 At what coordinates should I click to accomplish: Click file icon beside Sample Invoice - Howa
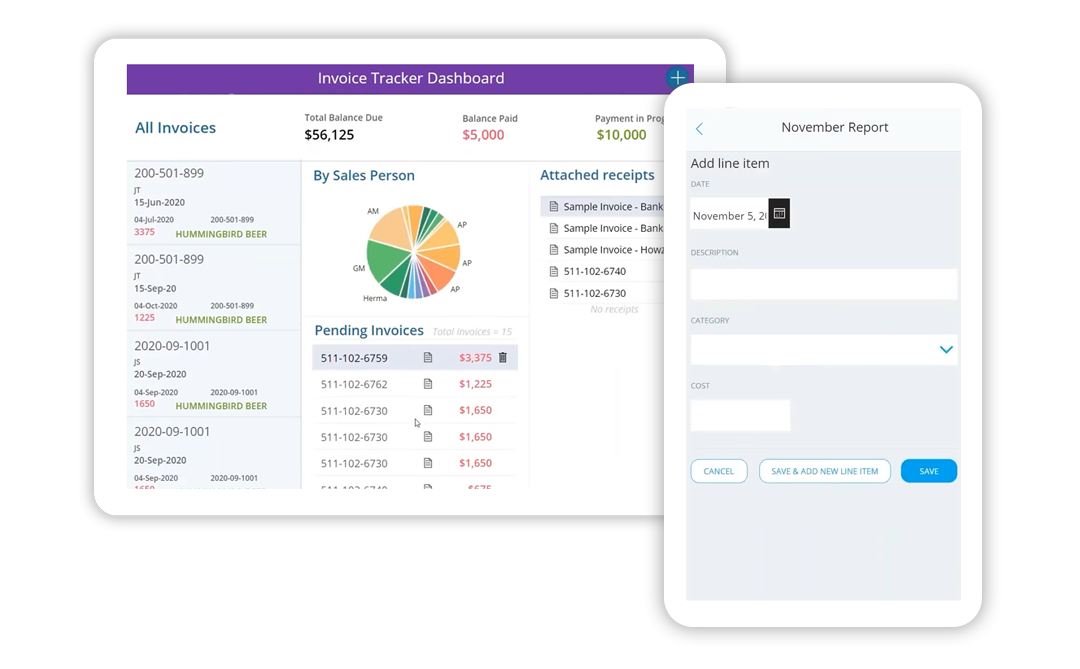(554, 250)
